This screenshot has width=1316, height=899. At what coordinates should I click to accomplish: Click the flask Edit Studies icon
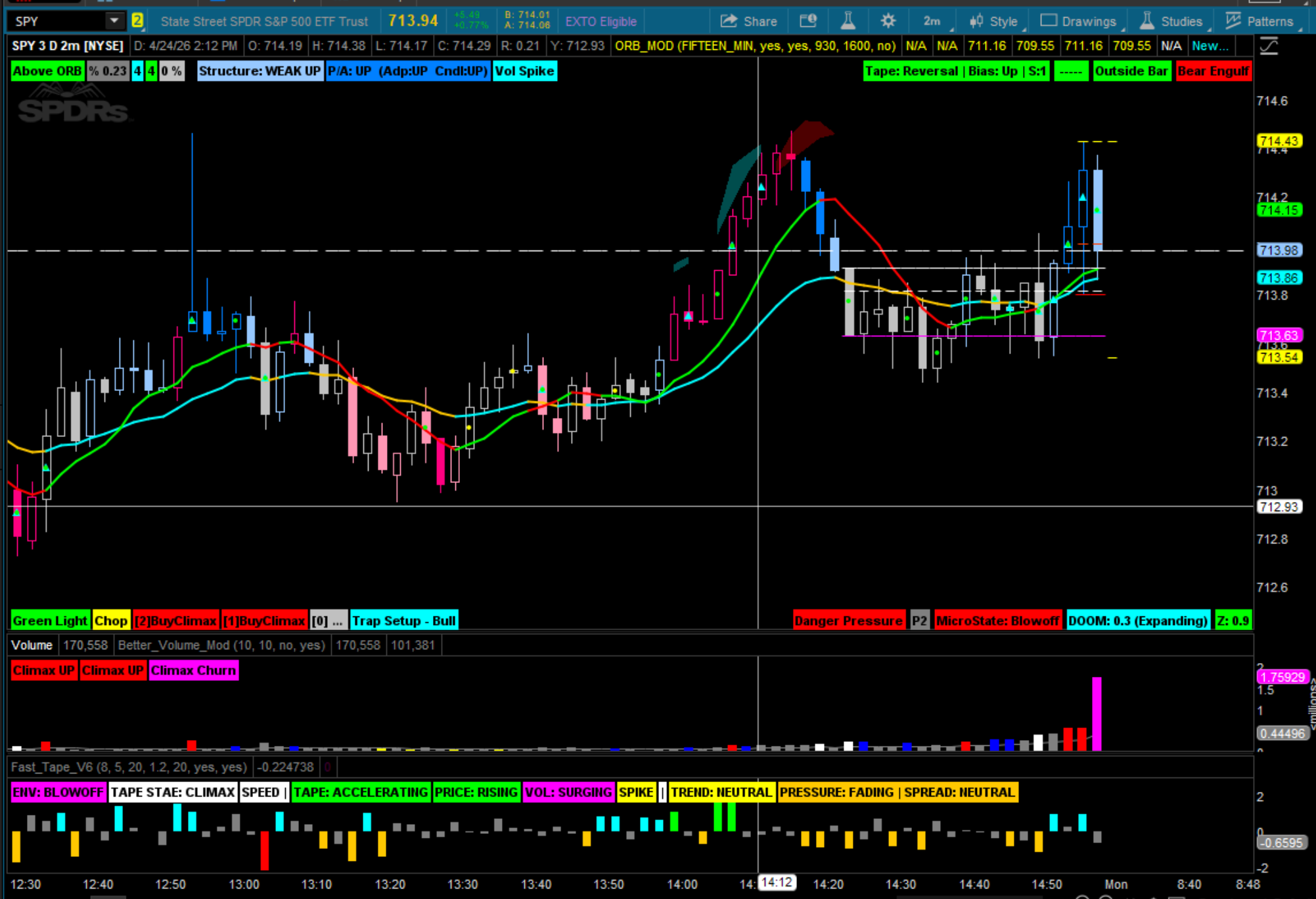[x=848, y=21]
